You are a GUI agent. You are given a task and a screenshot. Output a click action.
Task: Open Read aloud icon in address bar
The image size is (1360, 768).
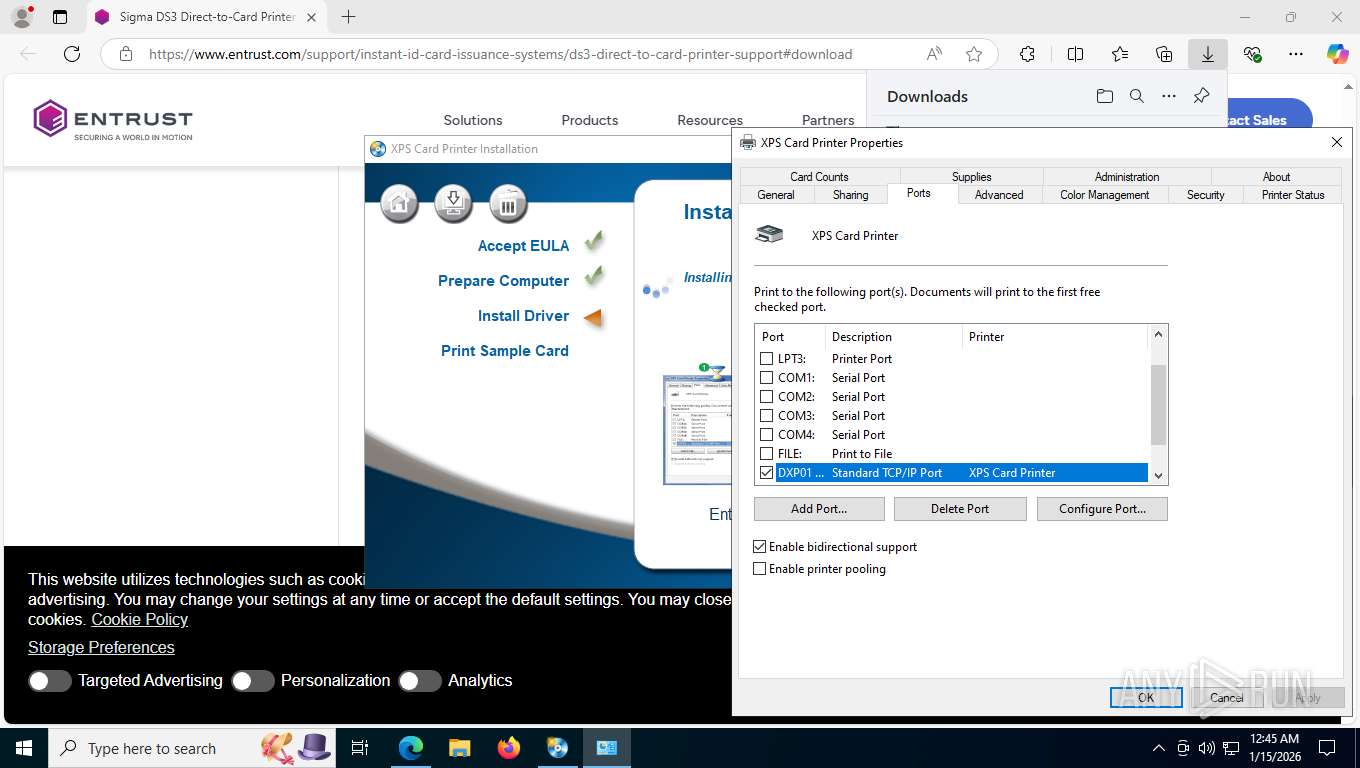[x=934, y=54]
